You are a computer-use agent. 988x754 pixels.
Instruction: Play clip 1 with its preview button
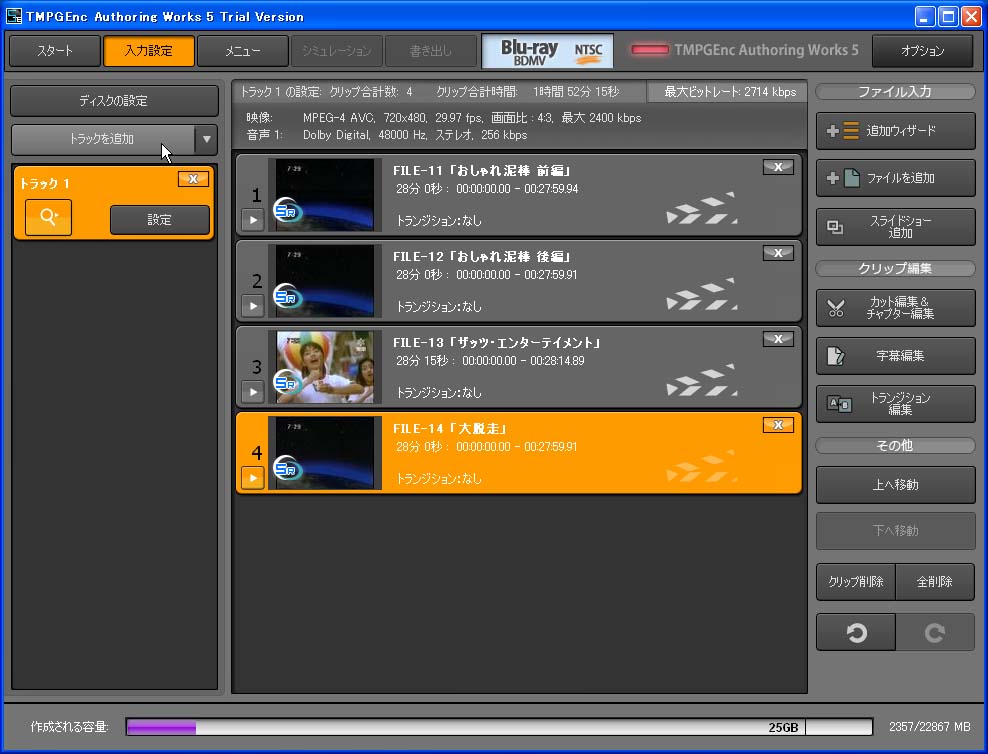coord(253,220)
